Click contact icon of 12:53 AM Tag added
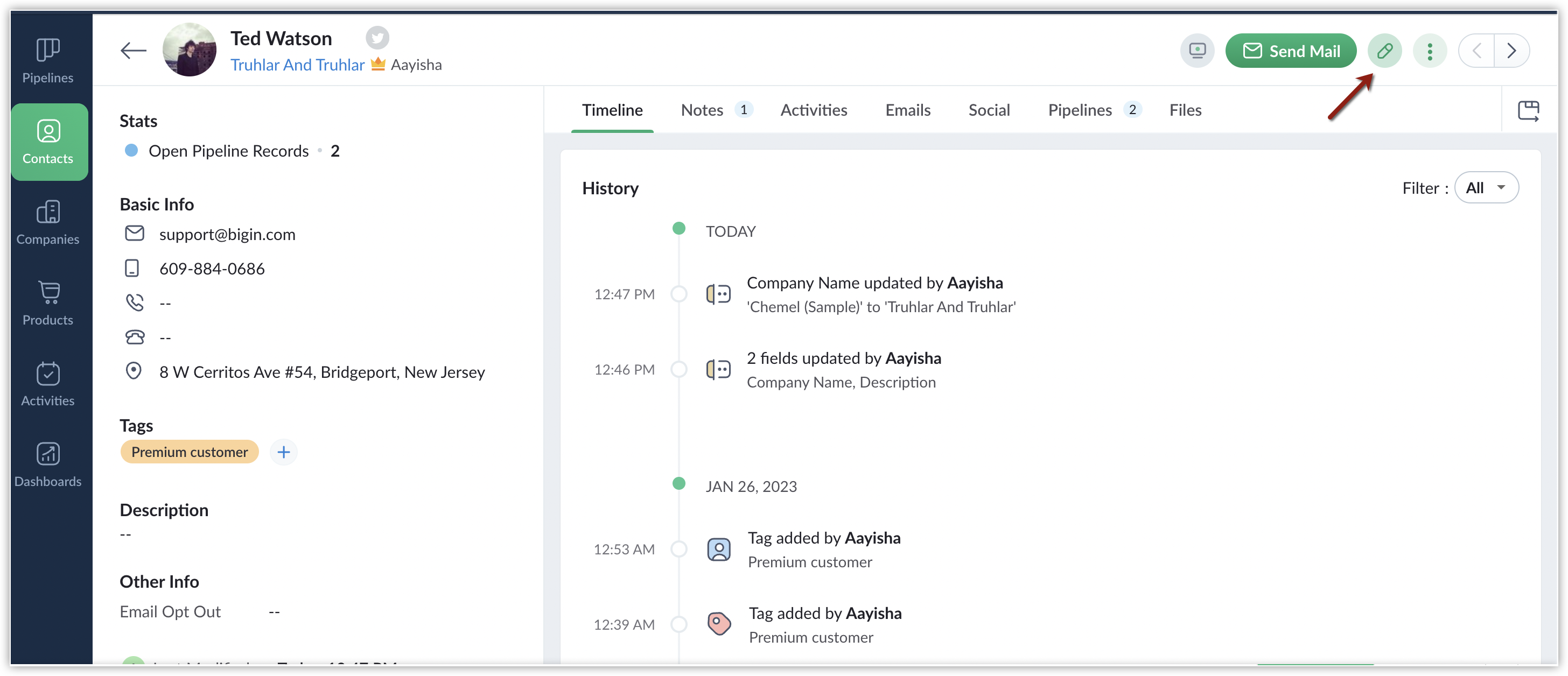This screenshot has width=1568, height=676. (719, 550)
